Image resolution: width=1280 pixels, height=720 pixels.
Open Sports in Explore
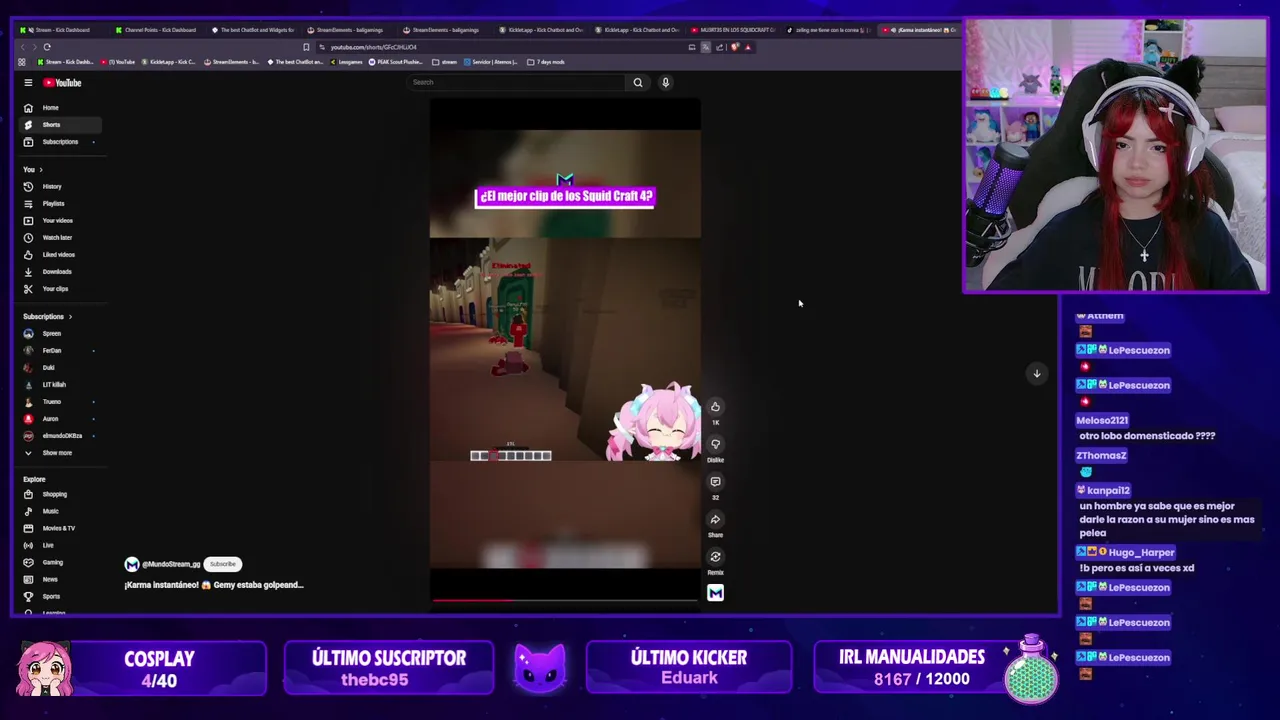60,596
